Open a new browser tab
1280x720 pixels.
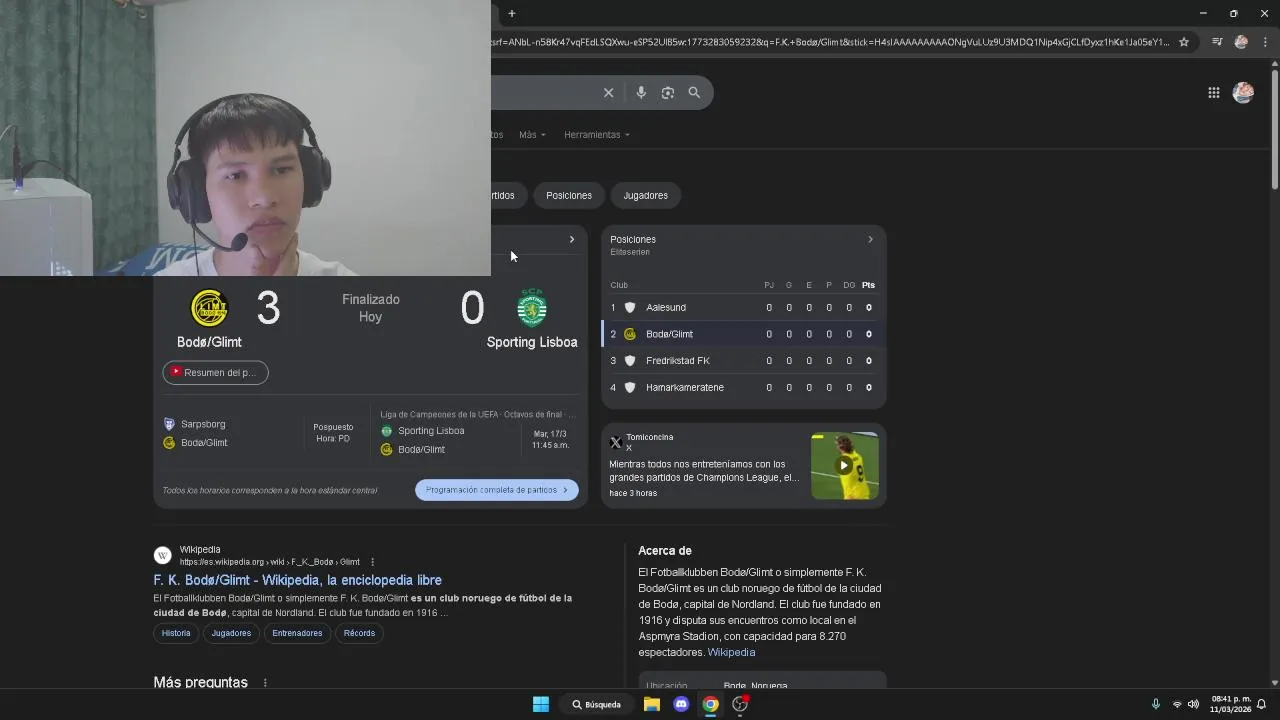(511, 13)
